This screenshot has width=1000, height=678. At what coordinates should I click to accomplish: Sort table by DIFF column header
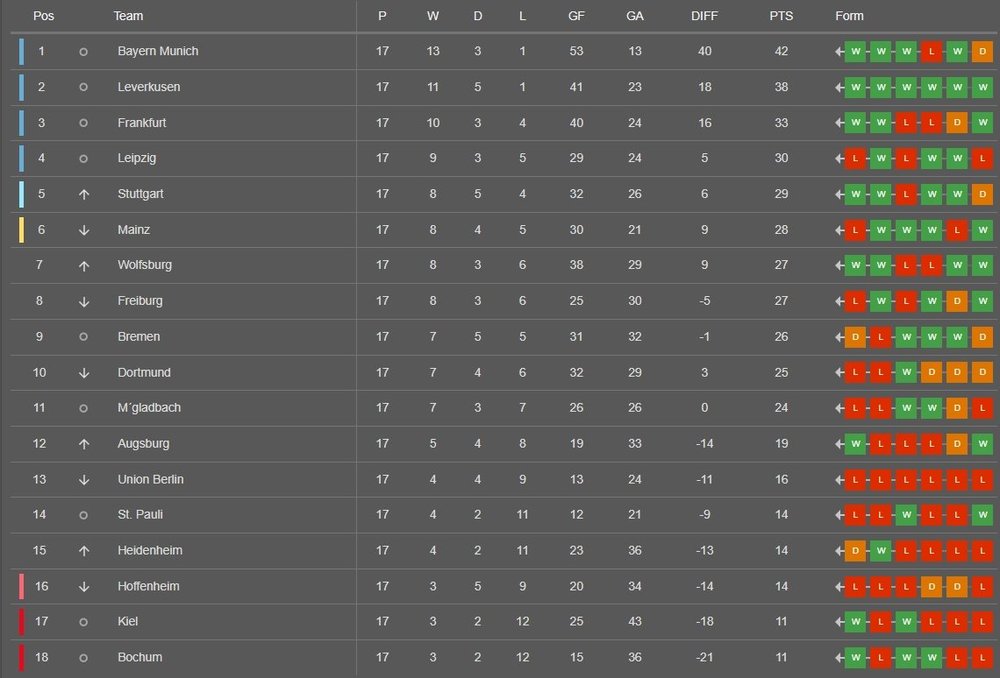(x=704, y=16)
